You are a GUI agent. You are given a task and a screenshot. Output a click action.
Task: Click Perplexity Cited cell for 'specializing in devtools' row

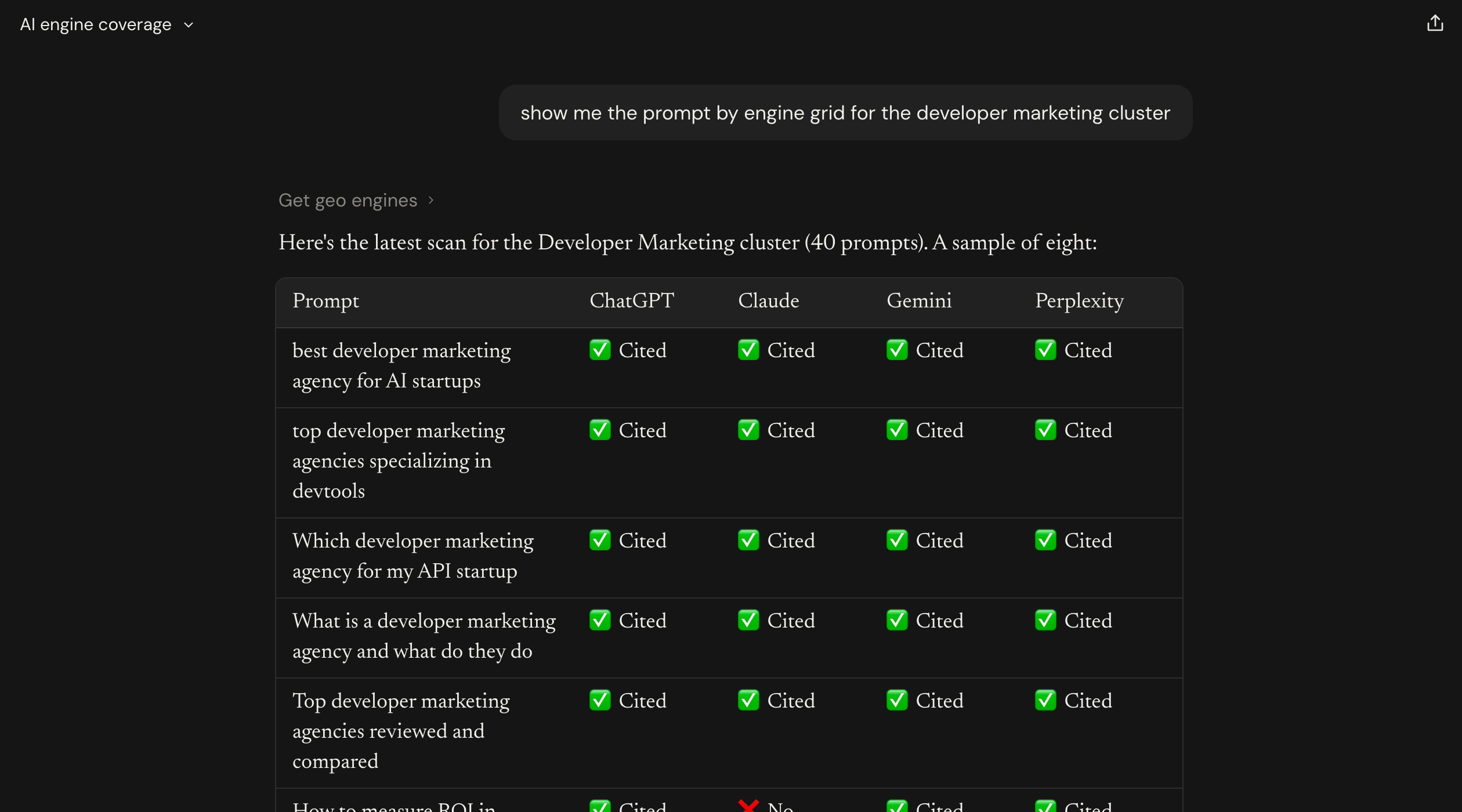[x=1073, y=430]
